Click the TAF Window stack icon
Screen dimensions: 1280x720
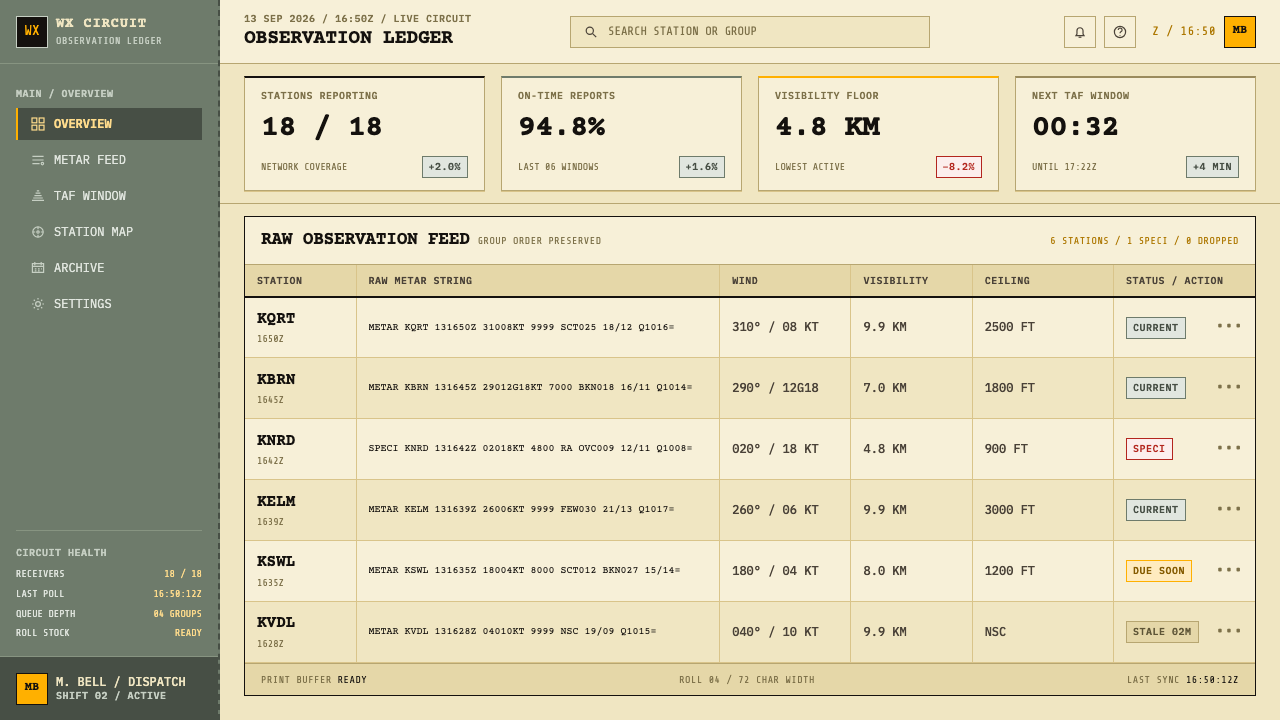pyautogui.click(x=38, y=196)
